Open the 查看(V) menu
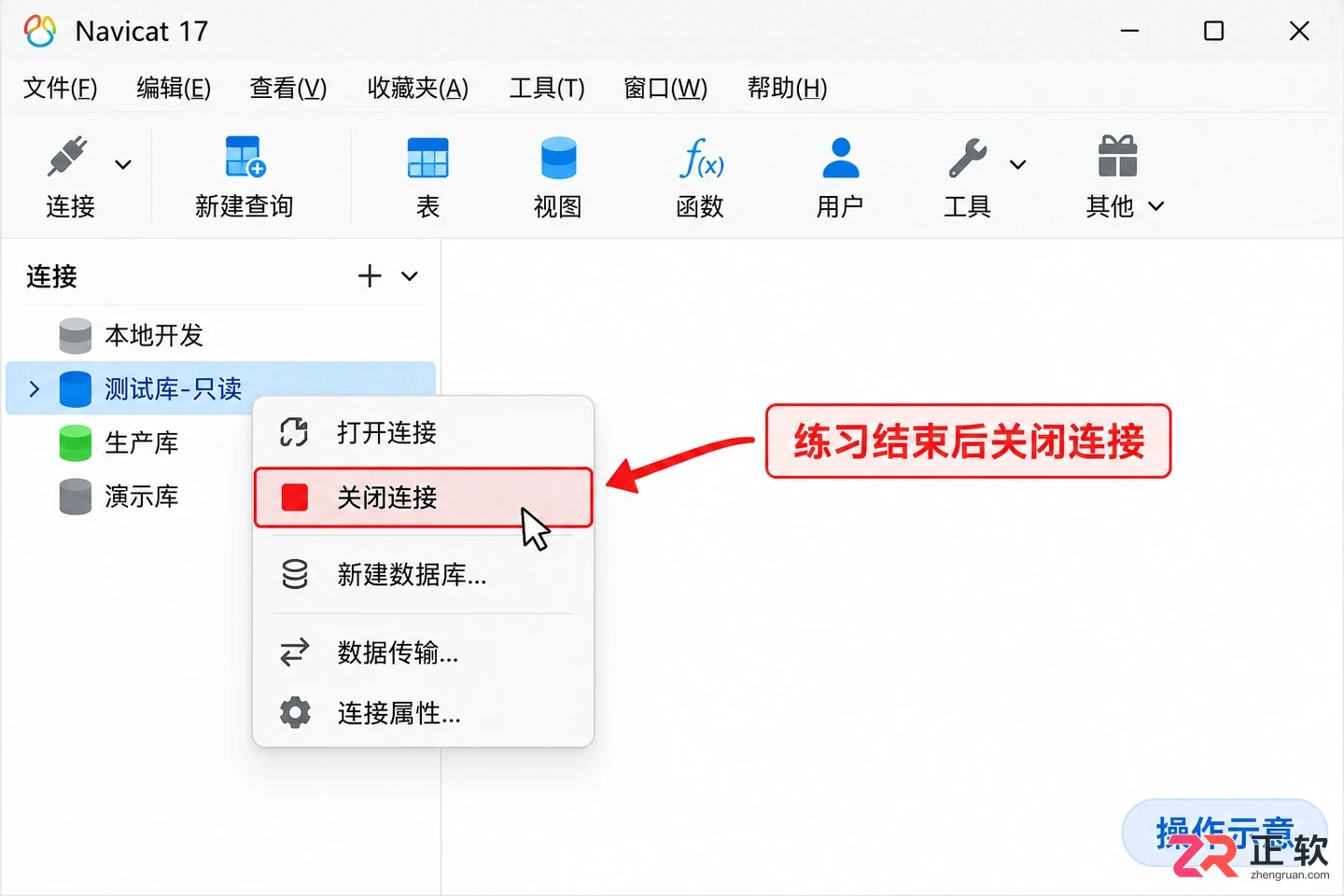This screenshot has width=1344, height=896. click(288, 88)
